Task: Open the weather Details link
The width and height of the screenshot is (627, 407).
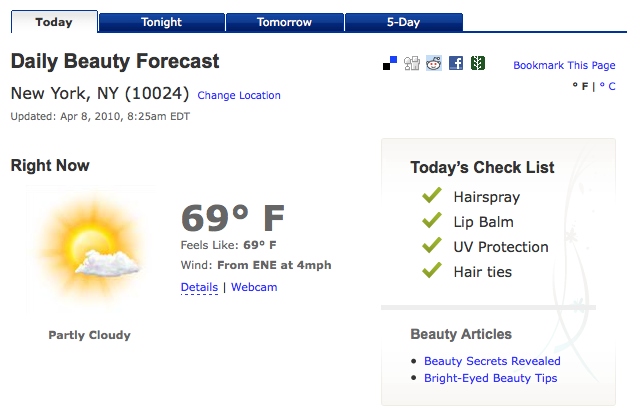Action: tap(199, 287)
